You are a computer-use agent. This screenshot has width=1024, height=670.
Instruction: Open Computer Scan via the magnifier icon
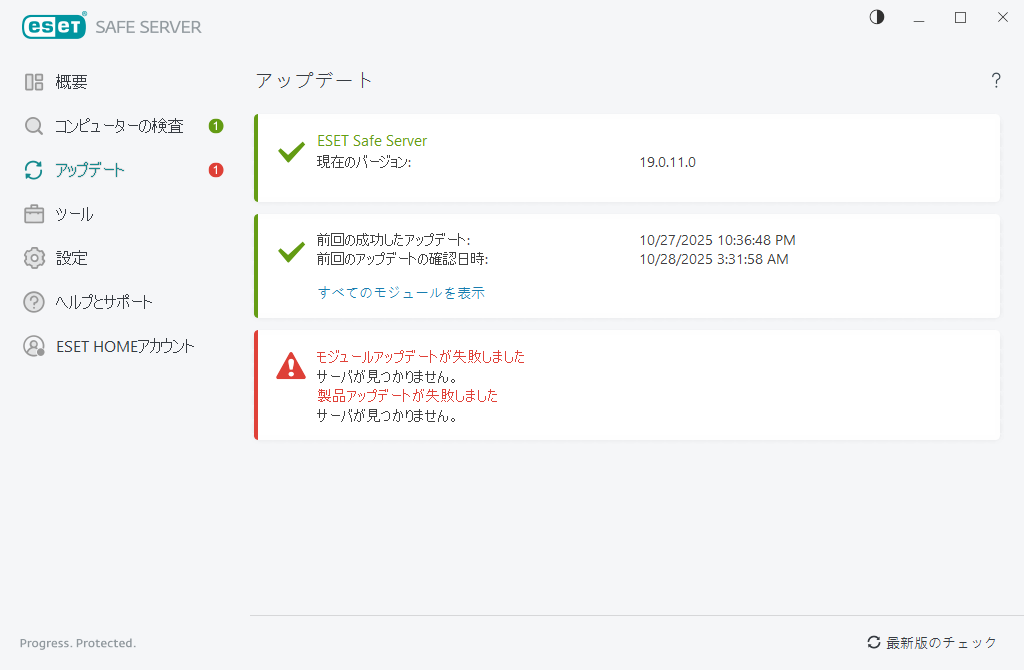[x=31, y=126]
